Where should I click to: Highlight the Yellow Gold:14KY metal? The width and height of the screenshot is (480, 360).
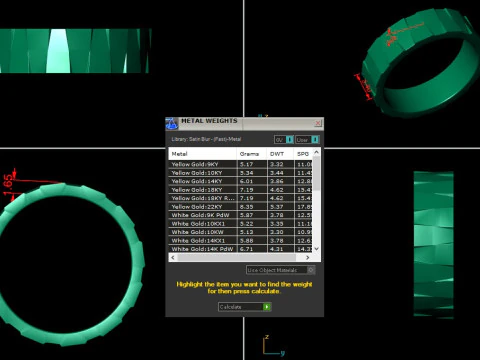click(x=241, y=181)
